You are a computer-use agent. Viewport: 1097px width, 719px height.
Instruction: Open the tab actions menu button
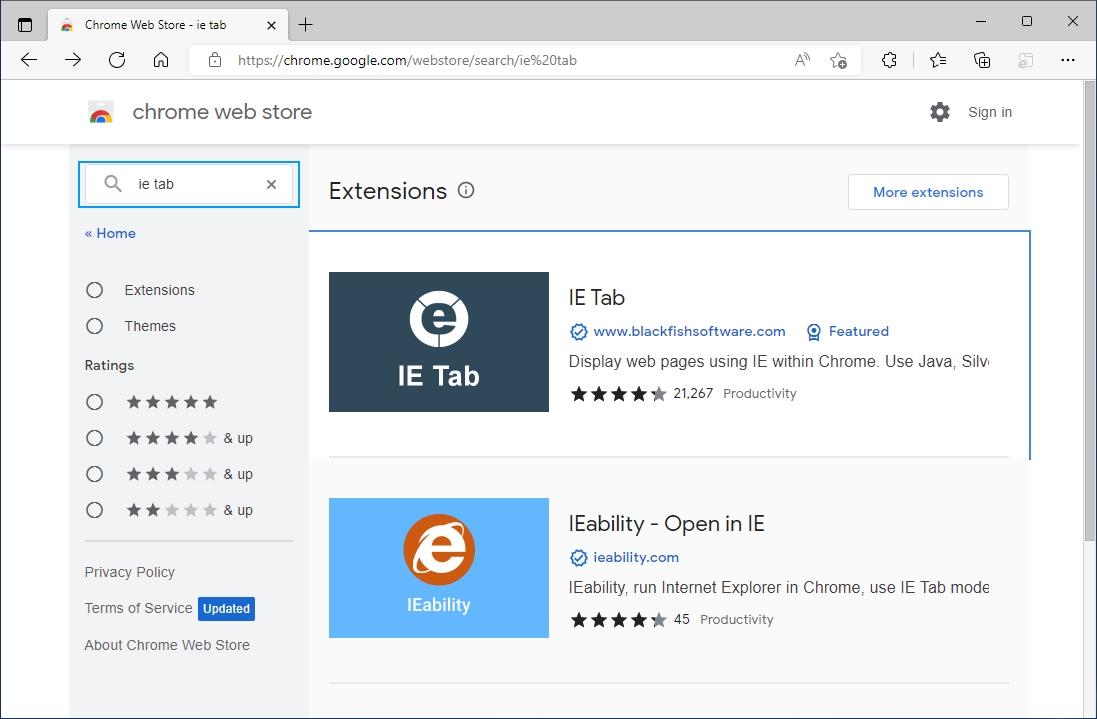25,24
